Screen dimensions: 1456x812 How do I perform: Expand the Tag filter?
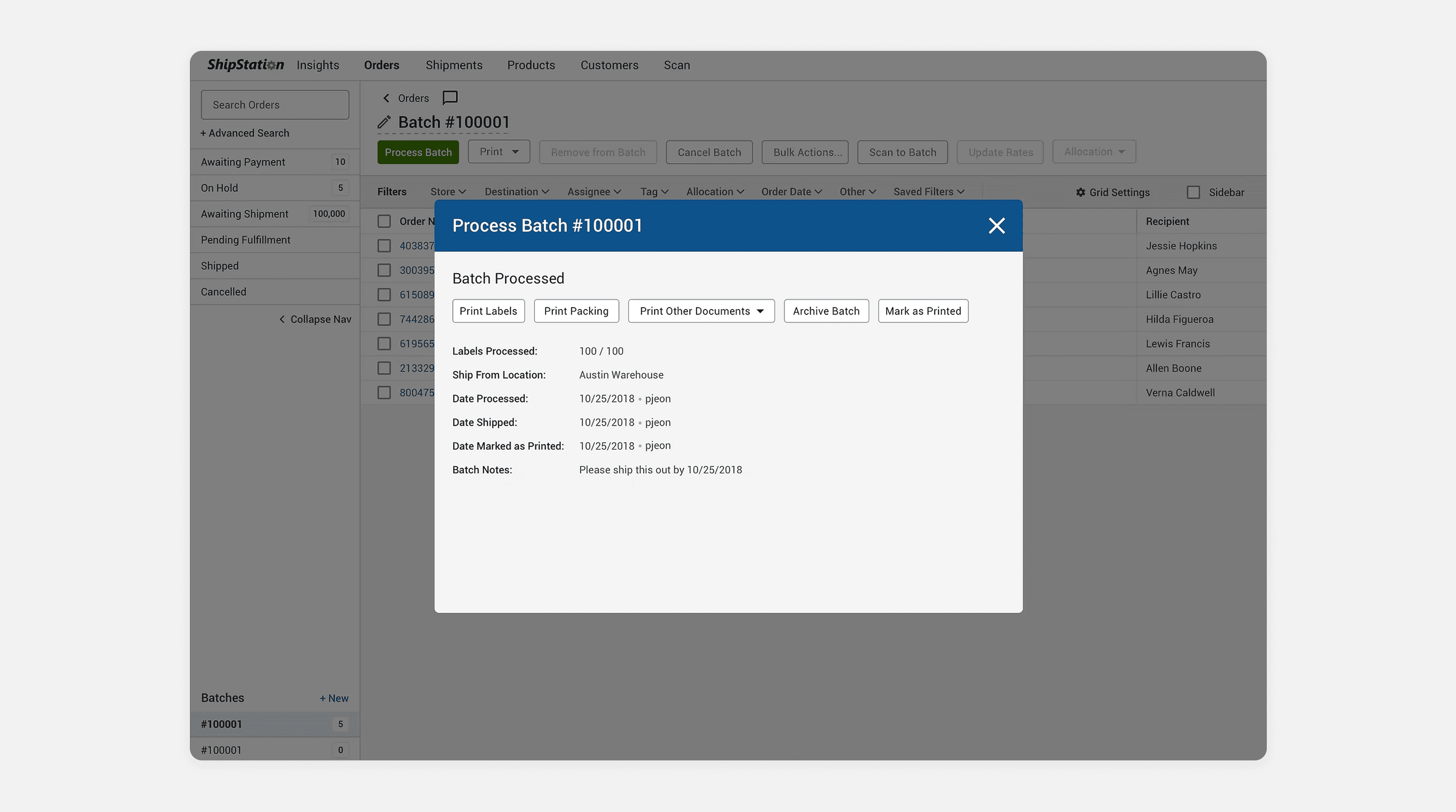[654, 192]
